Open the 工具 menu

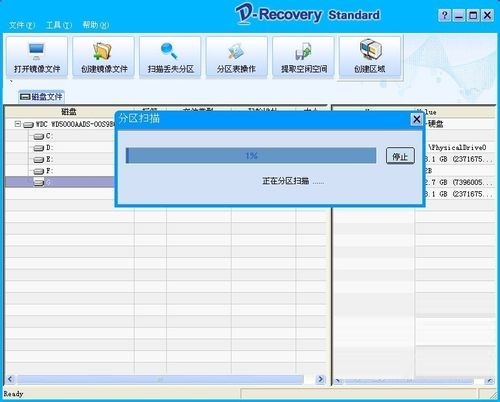click(59, 25)
